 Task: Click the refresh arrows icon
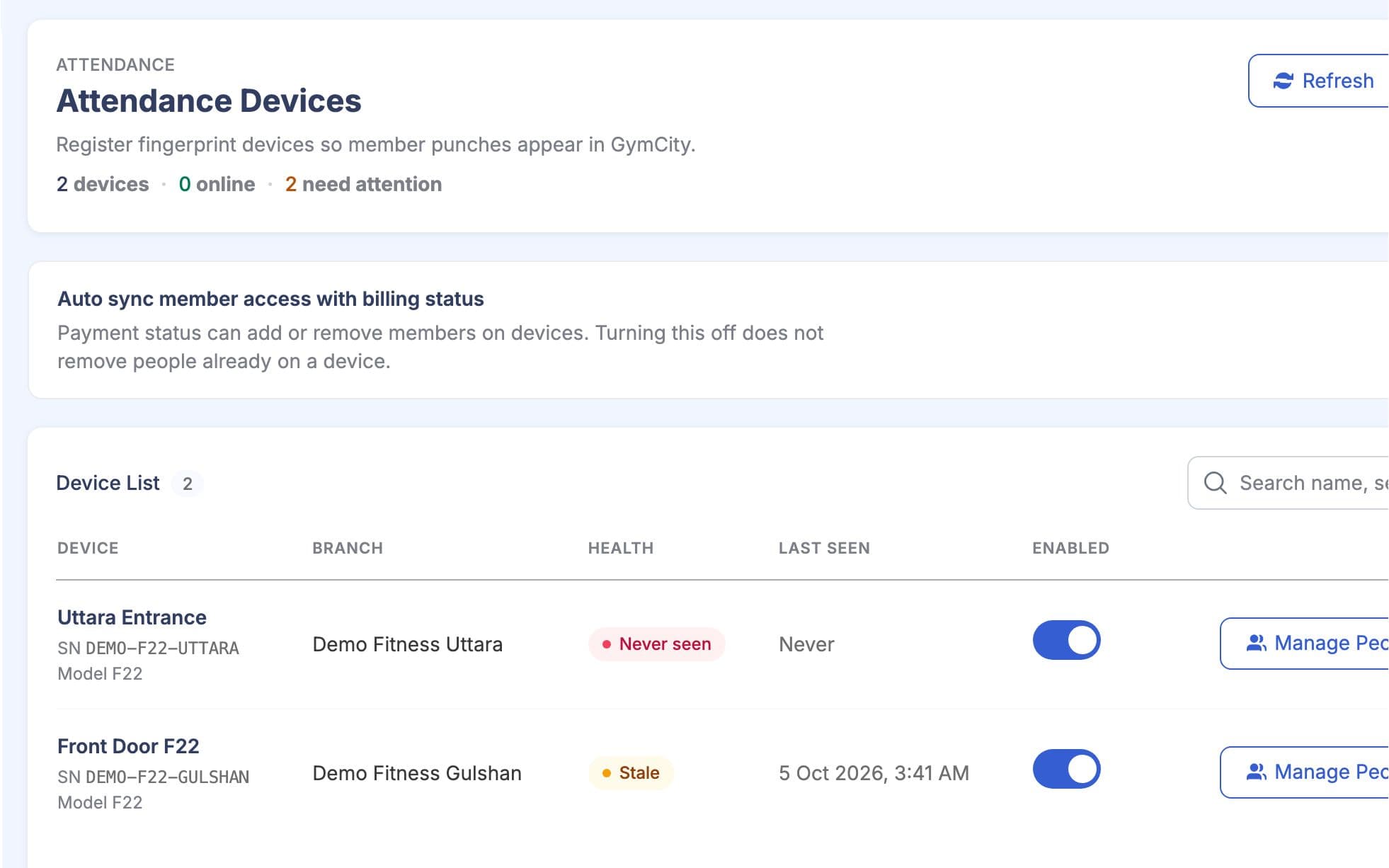[1283, 81]
